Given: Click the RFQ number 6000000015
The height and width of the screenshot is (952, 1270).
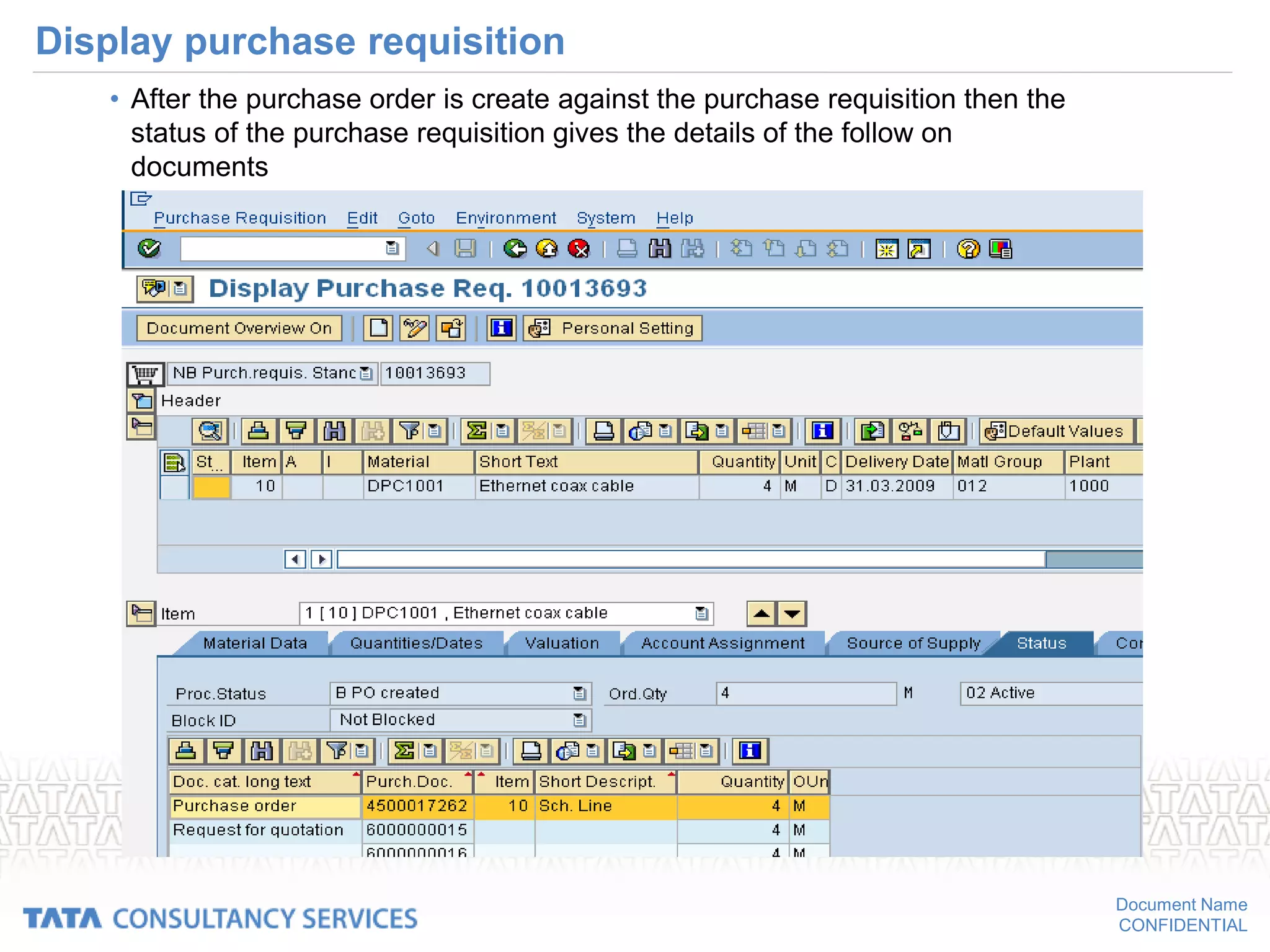Looking at the screenshot, I should pos(416,831).
